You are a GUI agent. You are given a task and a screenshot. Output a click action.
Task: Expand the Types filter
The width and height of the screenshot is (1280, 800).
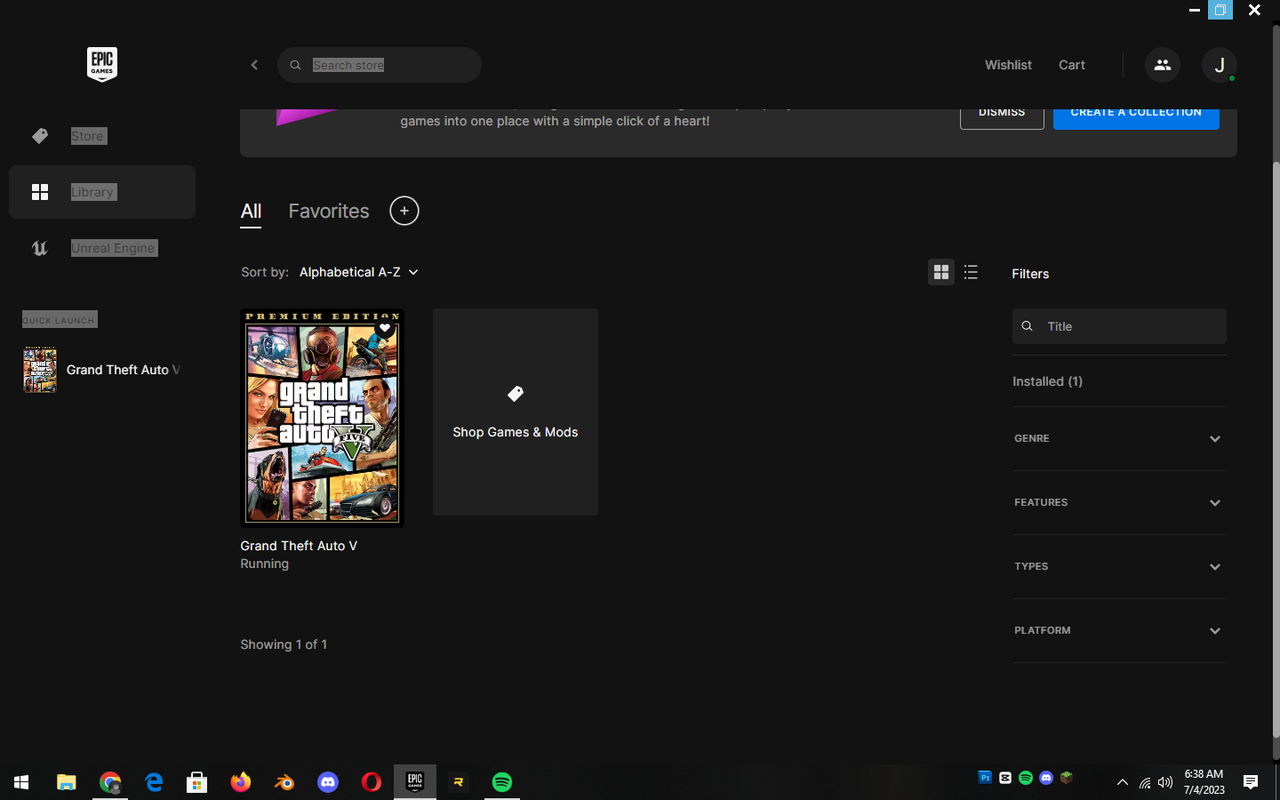(x=1119, y=567)
